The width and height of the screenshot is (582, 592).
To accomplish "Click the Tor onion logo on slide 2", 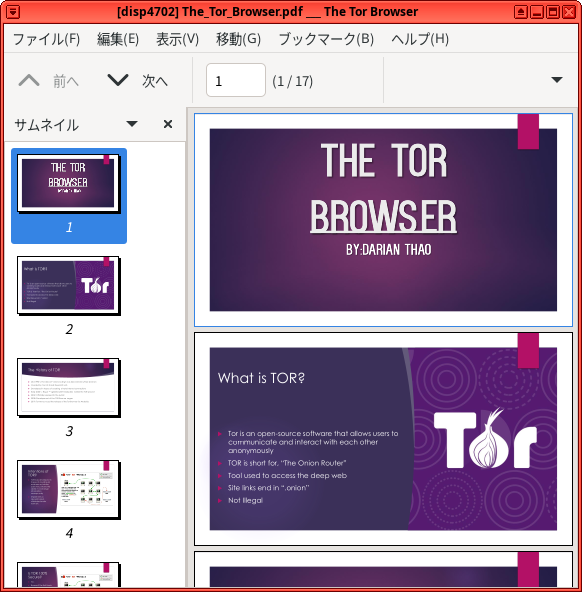I will (x=485, y=438).
